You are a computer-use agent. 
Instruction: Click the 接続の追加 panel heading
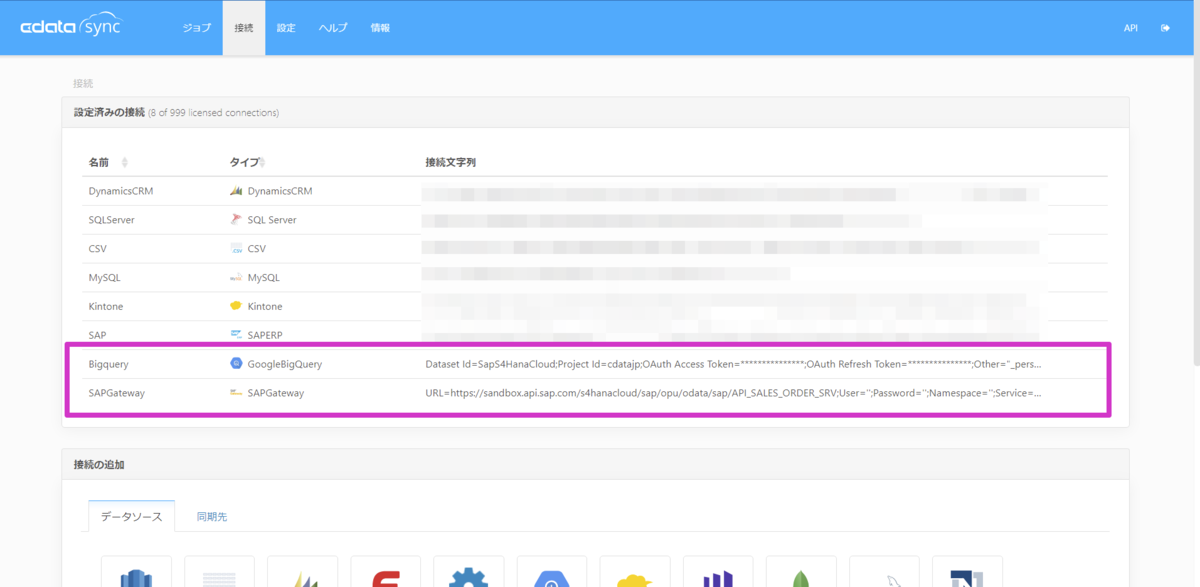point(99,465)
